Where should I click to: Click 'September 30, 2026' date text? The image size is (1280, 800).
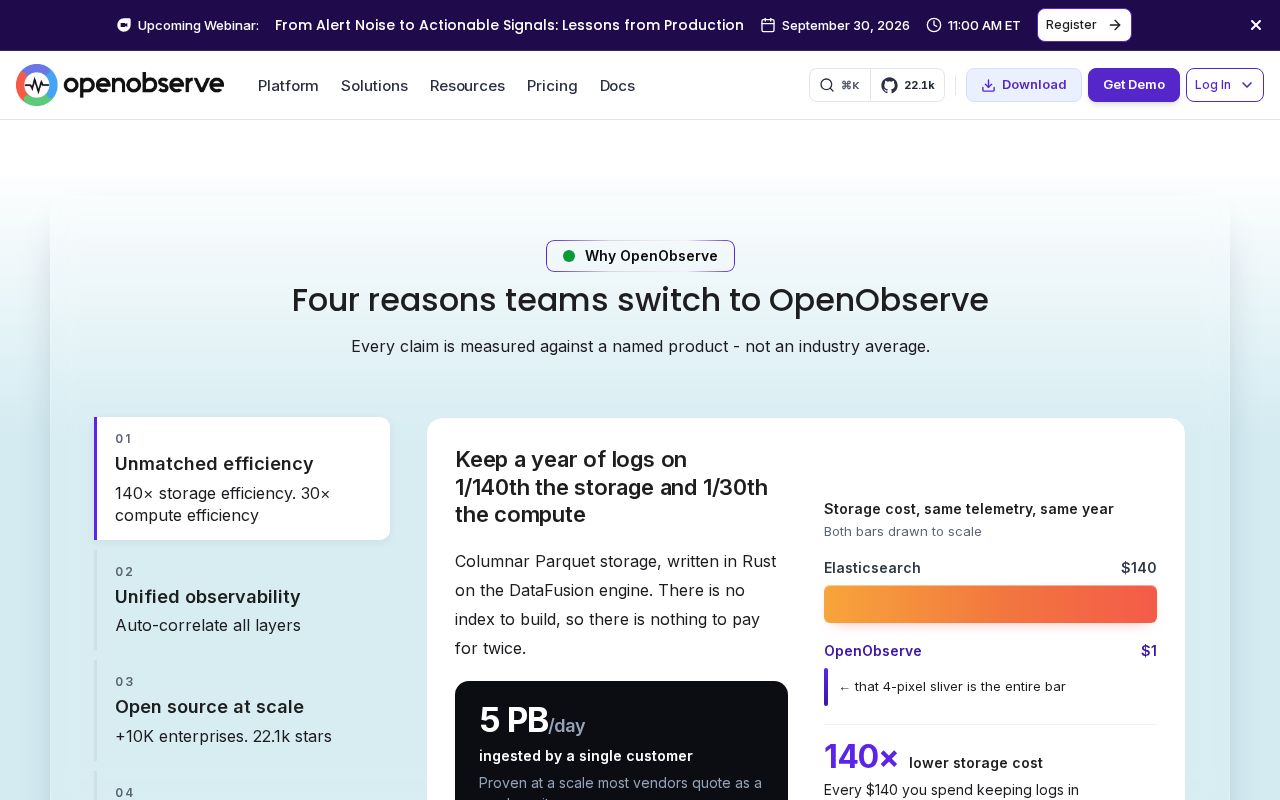(846, 25)
